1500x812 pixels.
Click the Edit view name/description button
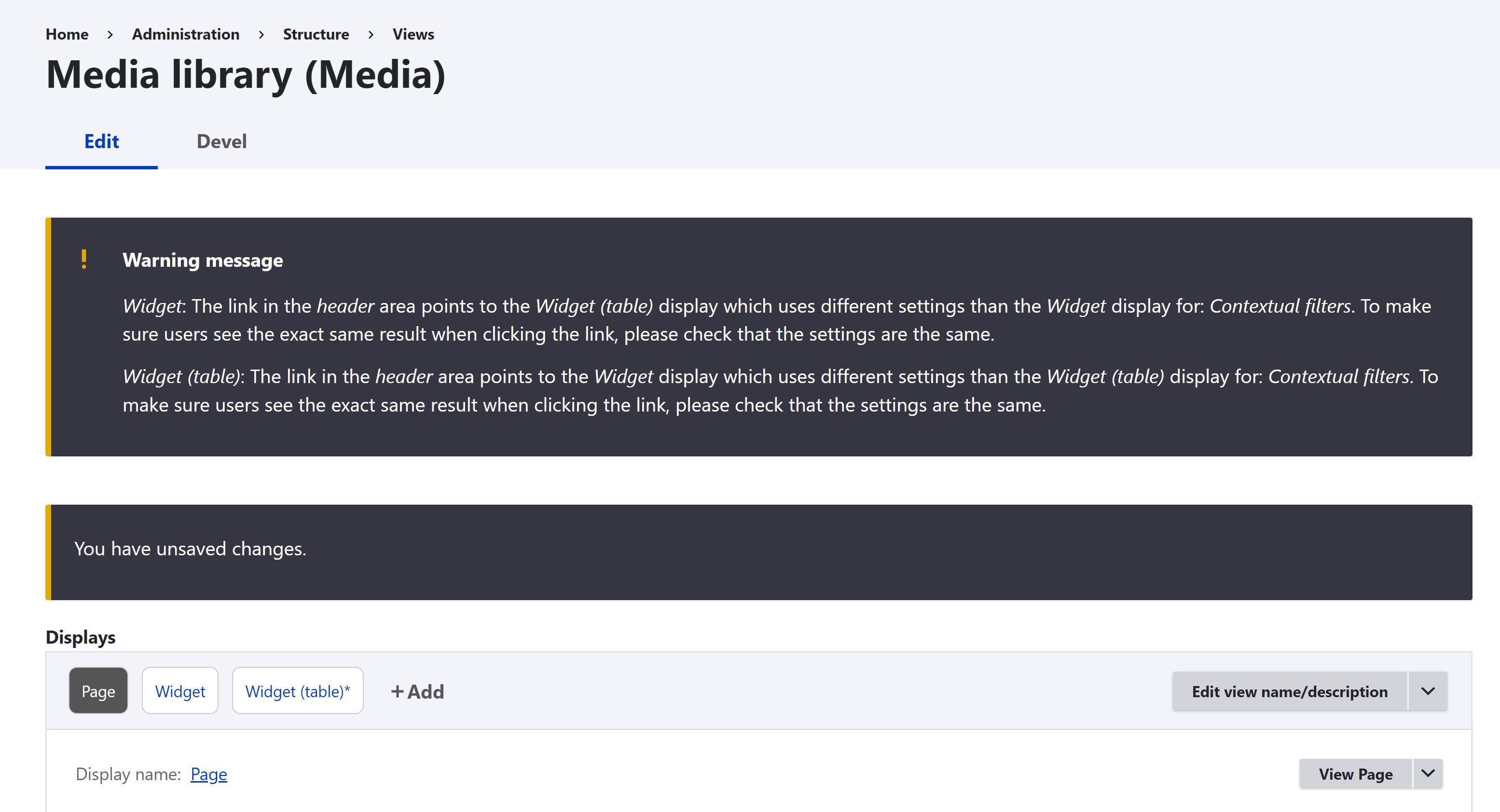pos(1290,691)
